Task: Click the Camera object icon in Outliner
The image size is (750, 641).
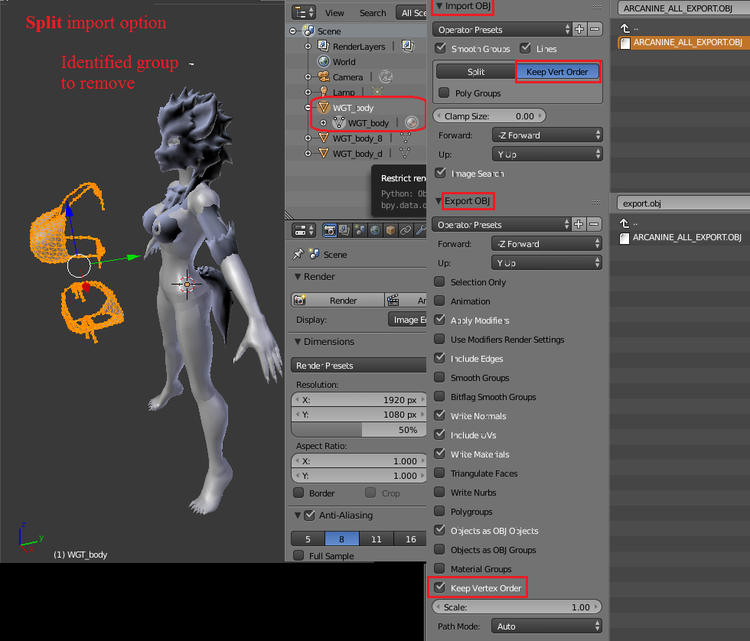Action: (x=324, y=77)
